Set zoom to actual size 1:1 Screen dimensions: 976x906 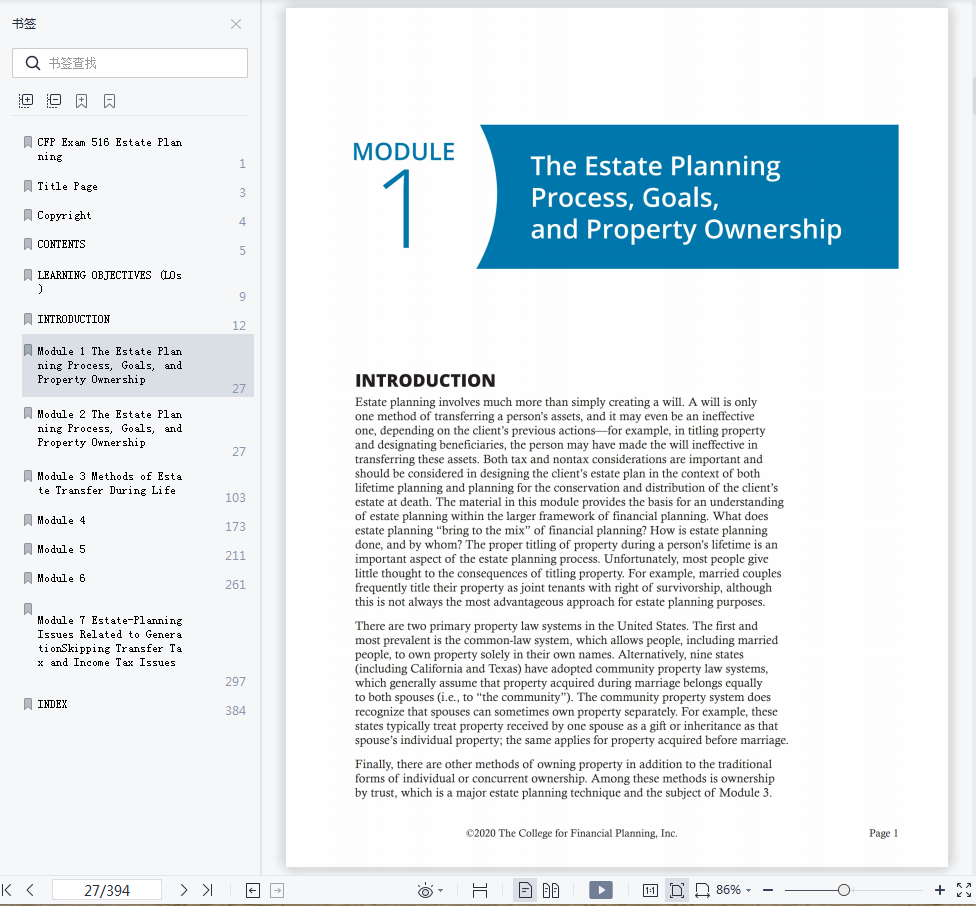pos(650,890)
